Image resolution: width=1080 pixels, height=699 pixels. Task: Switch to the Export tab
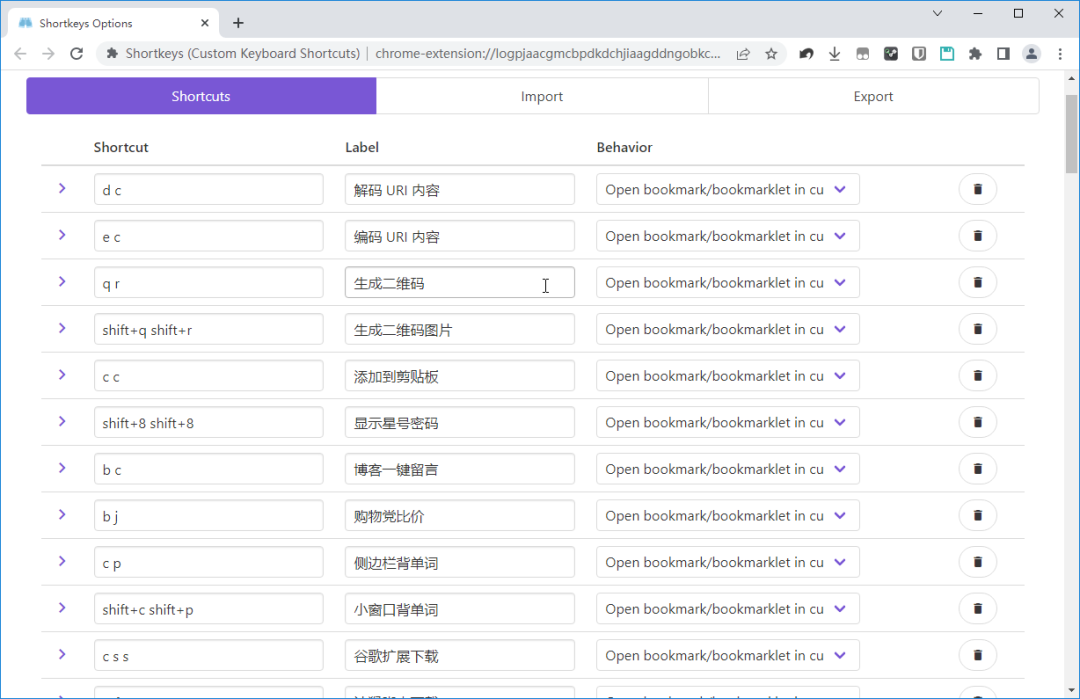(x=873, y=96)
